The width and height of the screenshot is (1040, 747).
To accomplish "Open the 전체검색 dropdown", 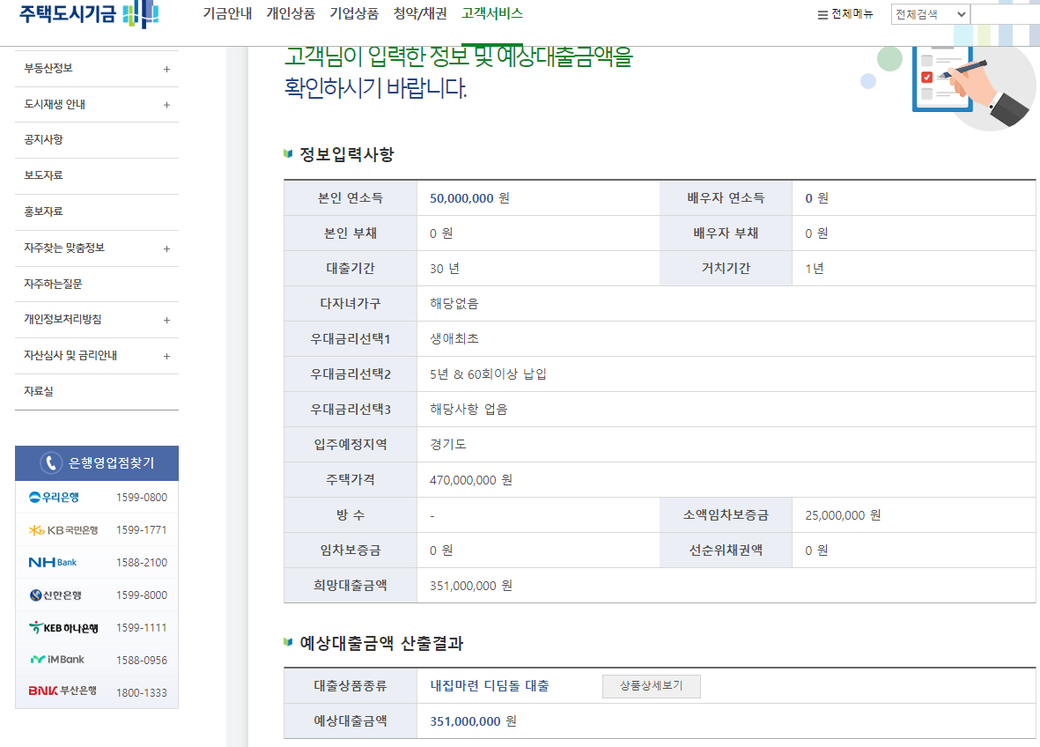I will point(930,14).
